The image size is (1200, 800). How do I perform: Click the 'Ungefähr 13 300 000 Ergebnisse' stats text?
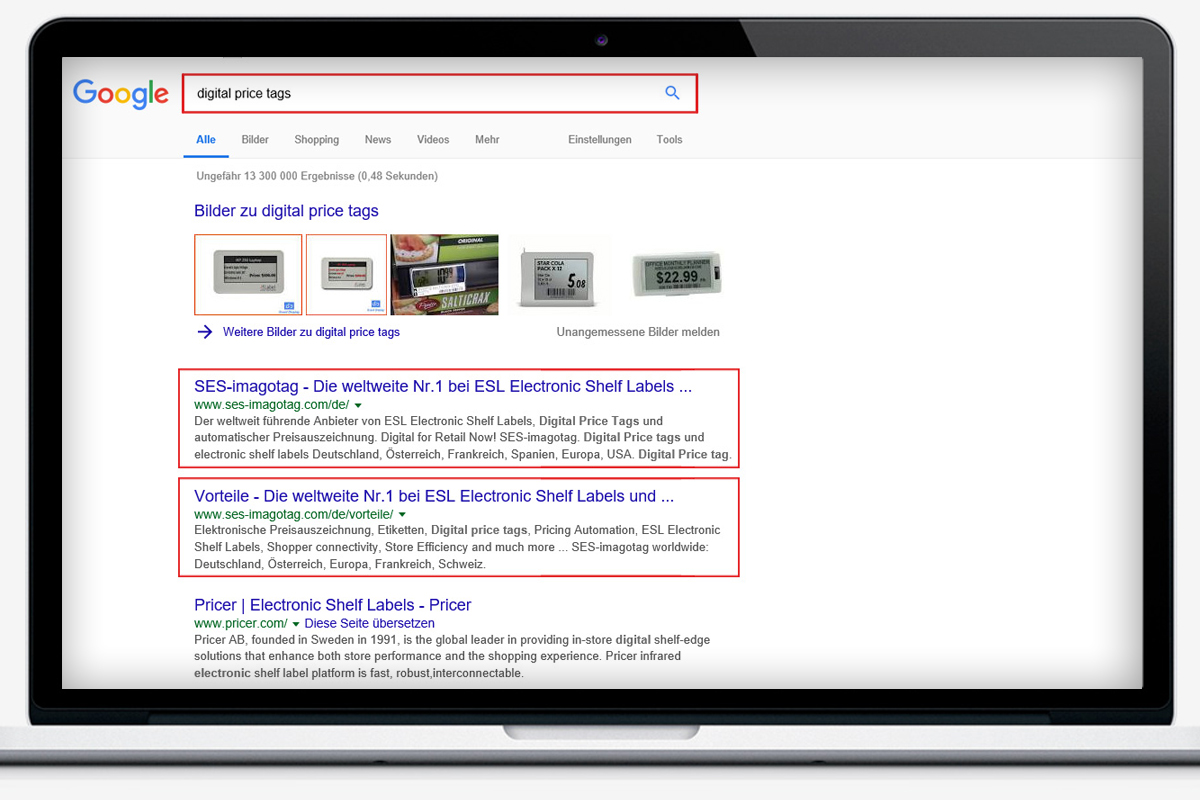[317, 176]
